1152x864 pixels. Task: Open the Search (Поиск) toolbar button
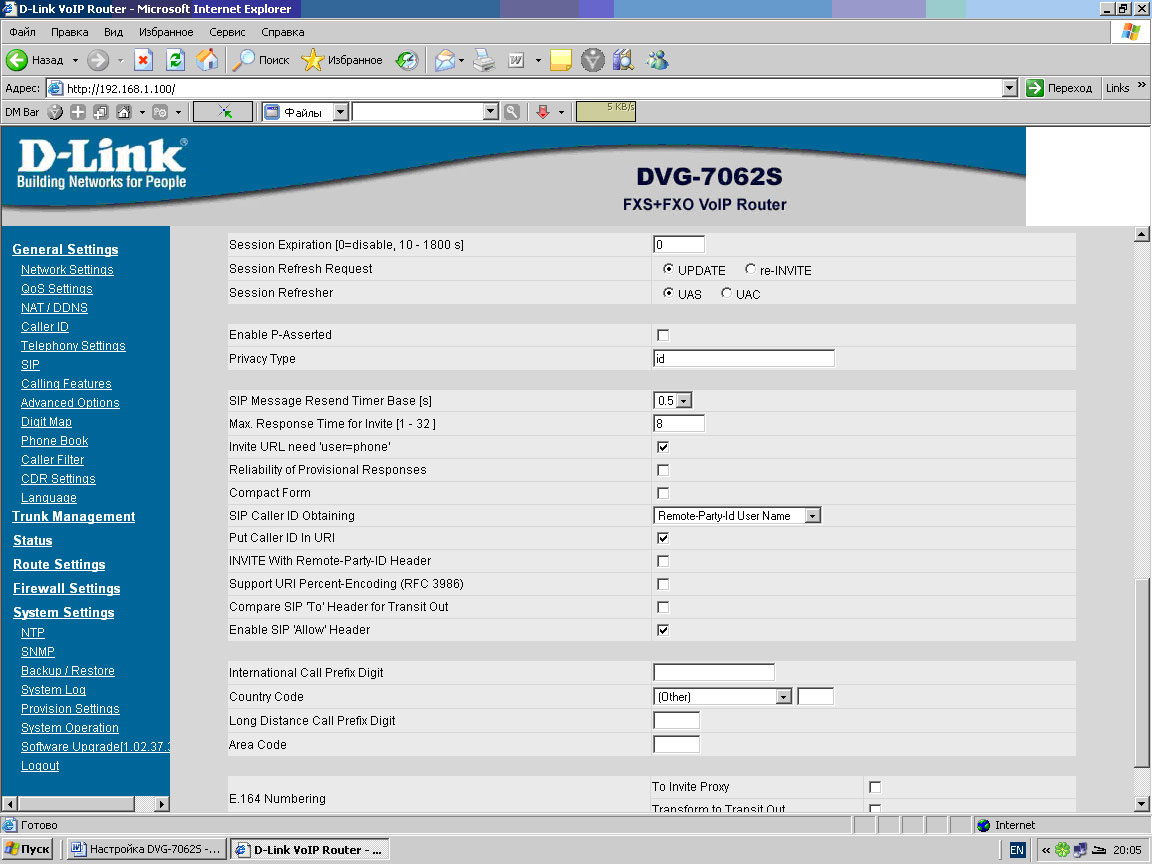(261, 60)
